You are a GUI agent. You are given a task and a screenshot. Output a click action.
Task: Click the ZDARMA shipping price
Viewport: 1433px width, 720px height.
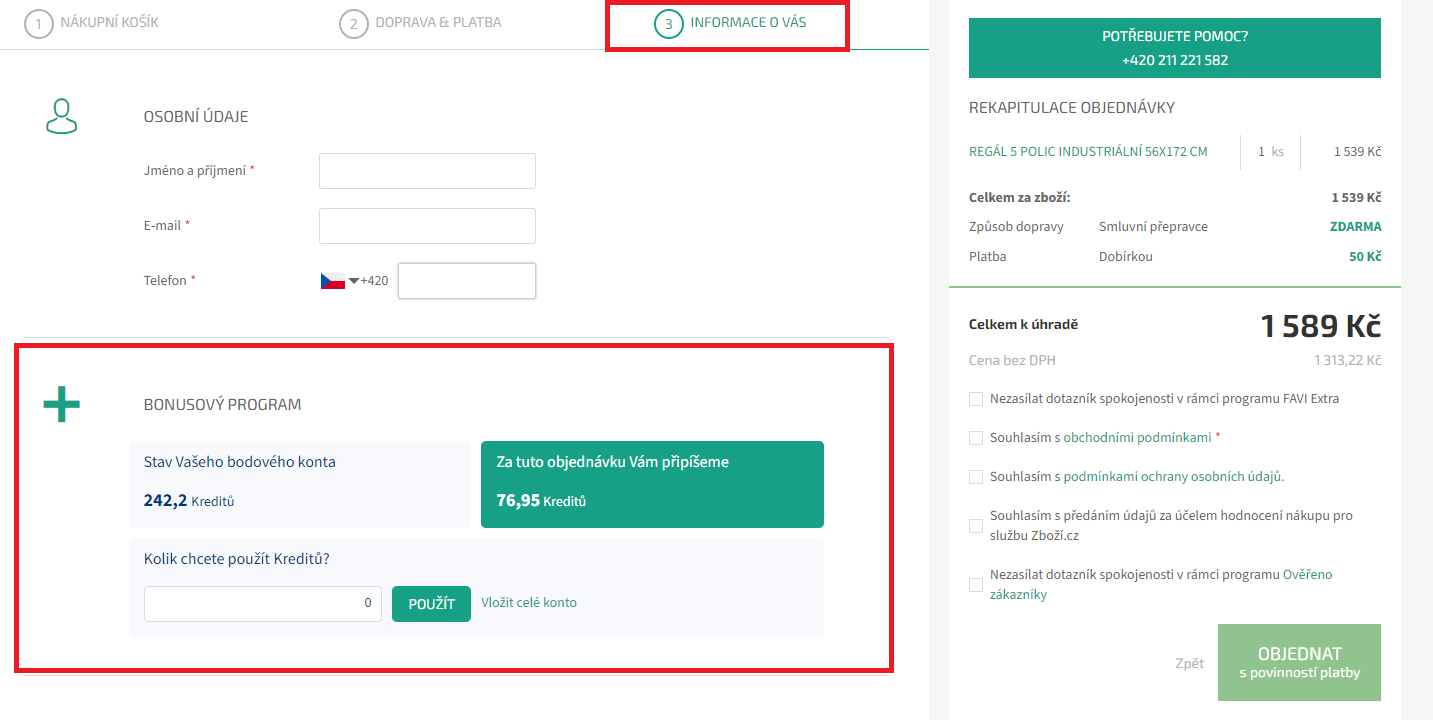coord(1355,227)
